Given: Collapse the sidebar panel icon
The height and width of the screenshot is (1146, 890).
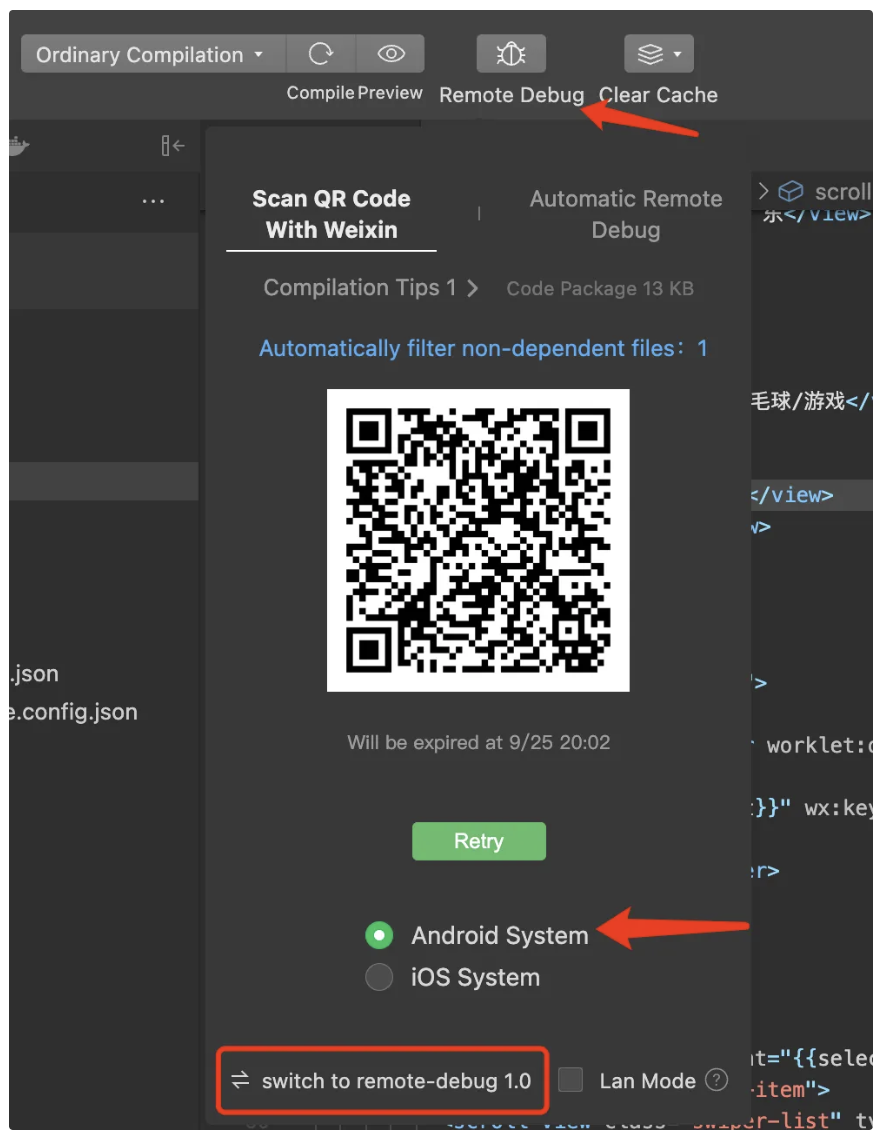Looking at the screenshot, I should 172,145.
